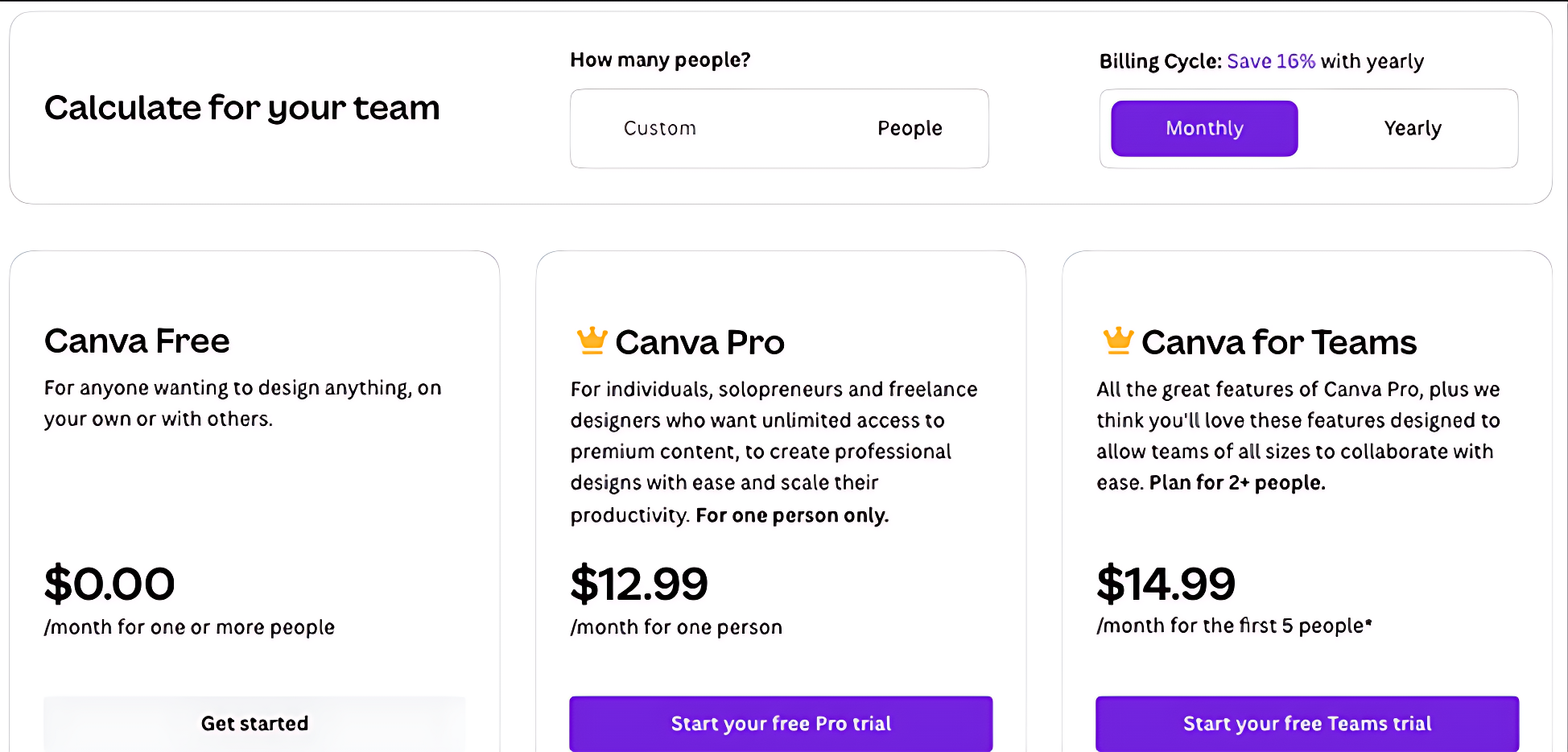Viewport: 1568px width, 752px height.
Task: Click the $14.99 price label
Action: [1166, 583]
